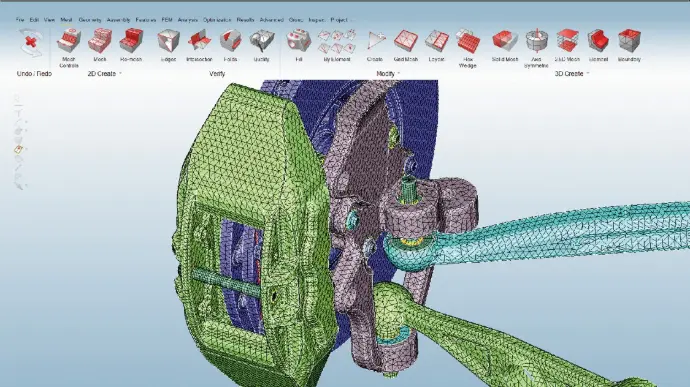690x387 pixels.
Task: Launch the Intersection check tool
Action: click(x=199, y=41)
